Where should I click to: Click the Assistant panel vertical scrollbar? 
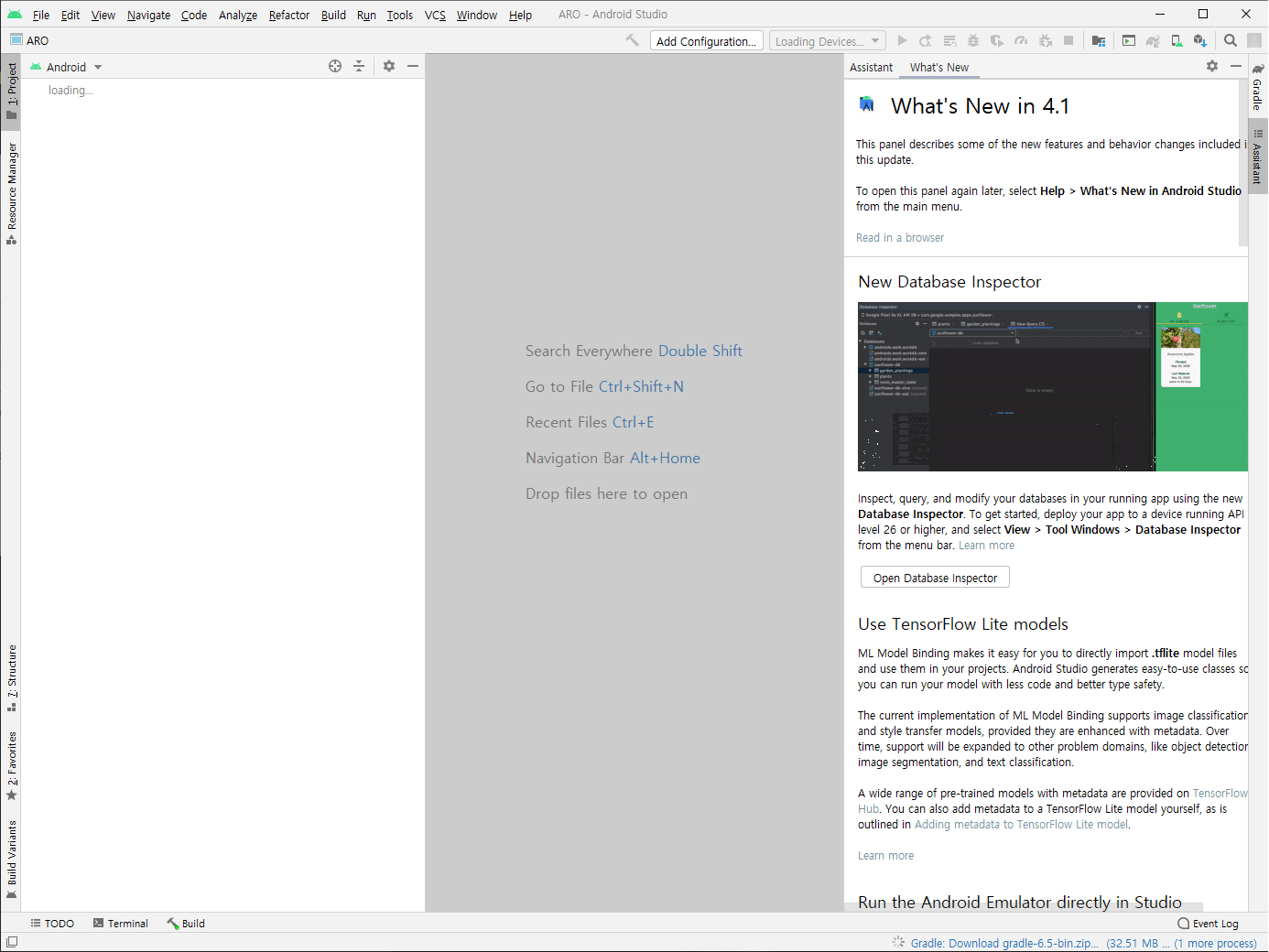click(1242, 163)
